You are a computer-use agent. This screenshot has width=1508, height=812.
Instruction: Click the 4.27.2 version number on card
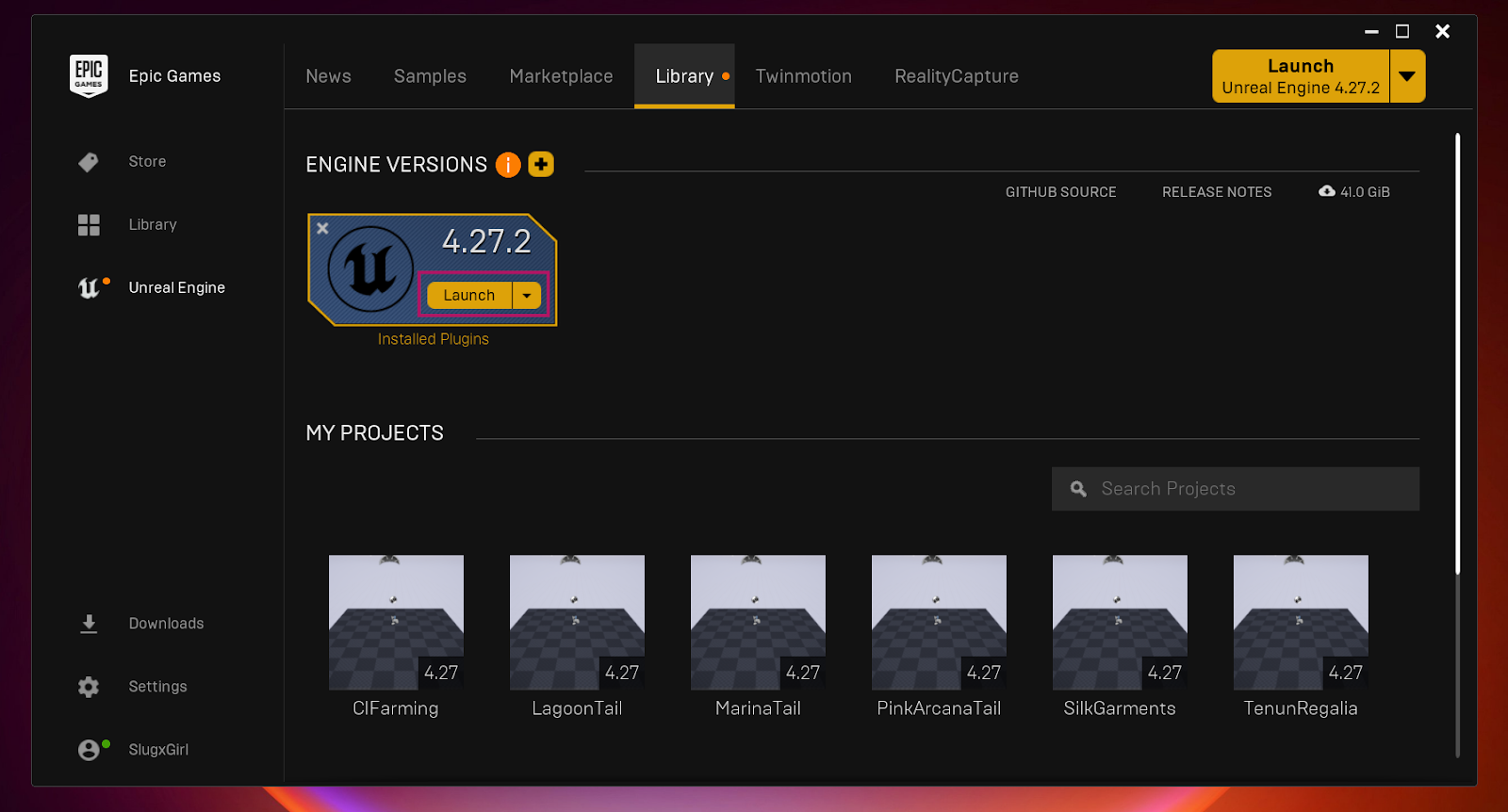[x=486, y=242]
